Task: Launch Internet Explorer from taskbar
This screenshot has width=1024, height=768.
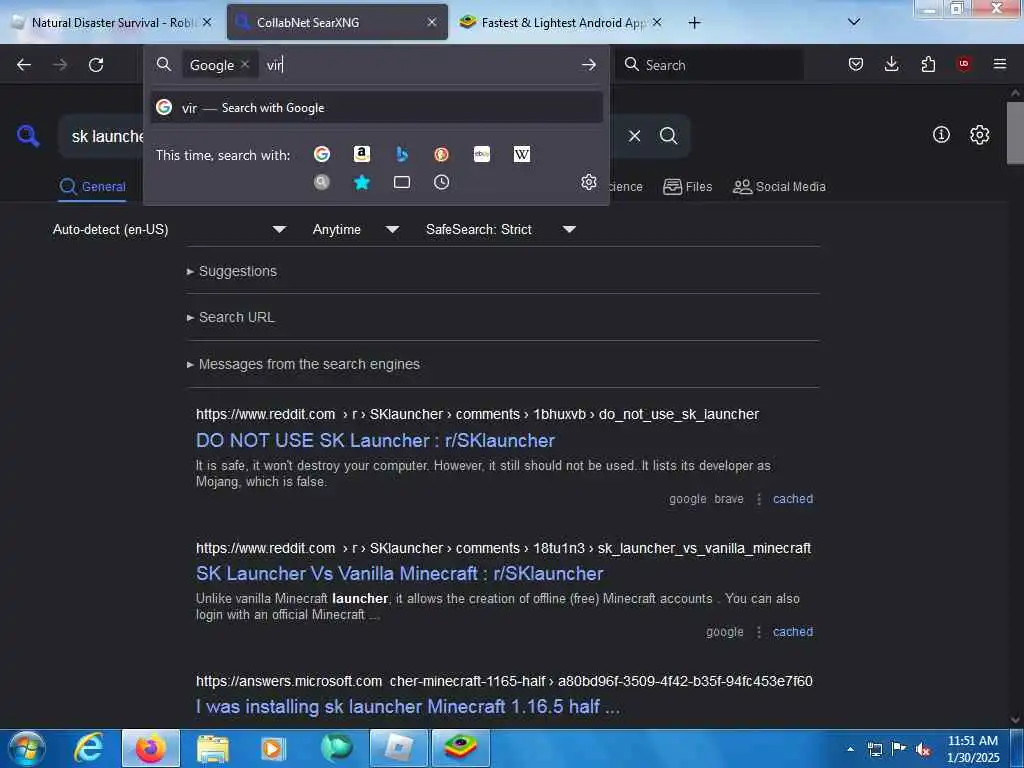Action: (89, 748)
